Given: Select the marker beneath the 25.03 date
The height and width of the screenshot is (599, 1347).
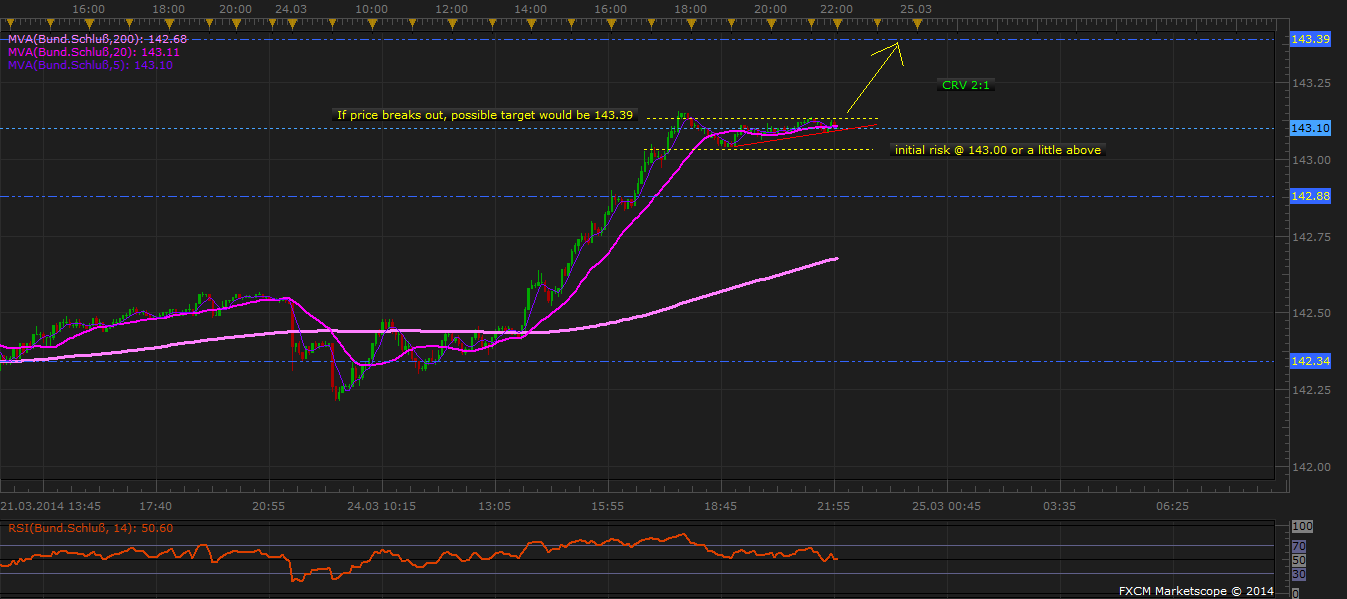Looking at the screenshot, I should 916,21.
